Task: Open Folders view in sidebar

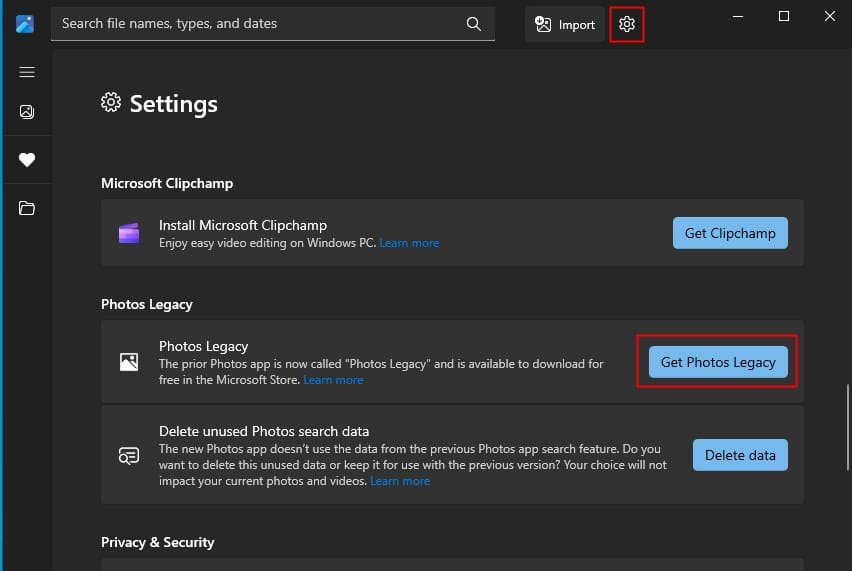Action: click(x=27, y=208)
